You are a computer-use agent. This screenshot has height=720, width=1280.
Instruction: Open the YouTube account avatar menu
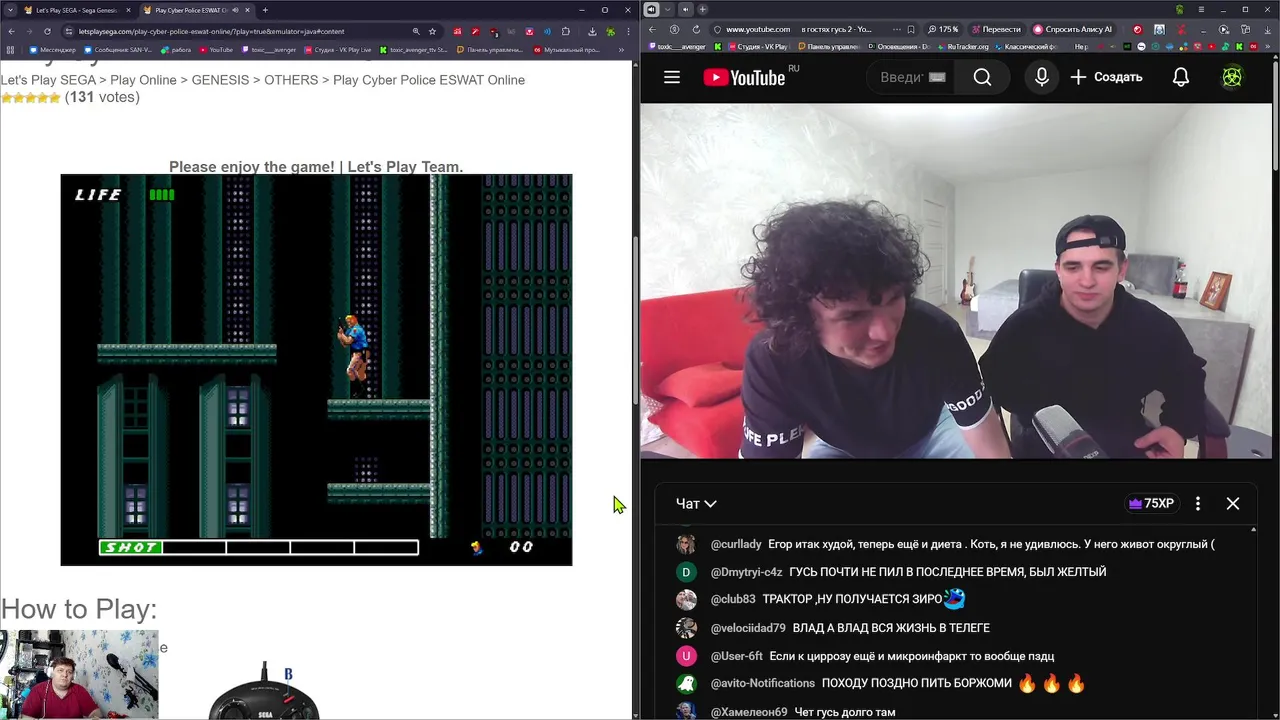click(1232, 77)
